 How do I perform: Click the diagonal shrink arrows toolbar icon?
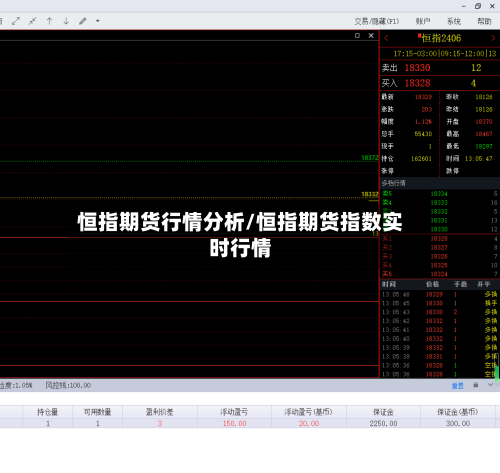point(32,21)
